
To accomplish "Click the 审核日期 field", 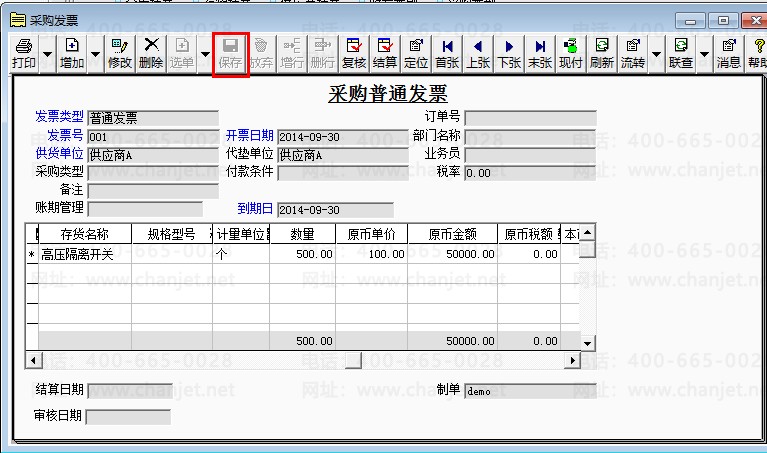I will (128, 417).
